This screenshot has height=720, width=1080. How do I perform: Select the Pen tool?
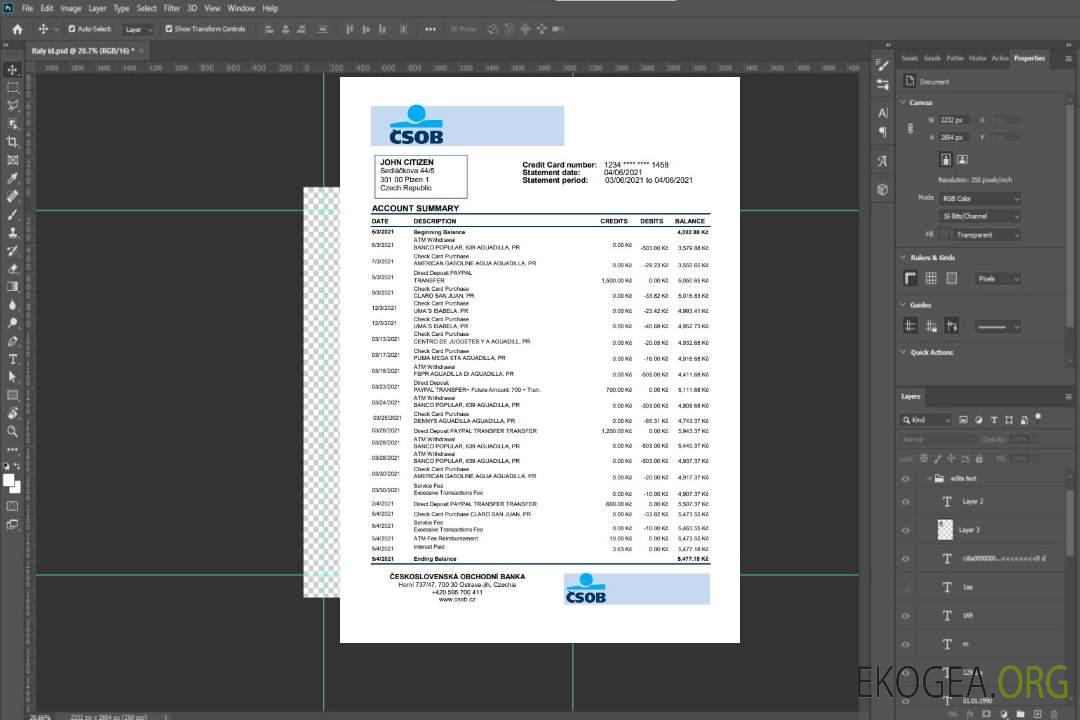[x=12, y=341]
